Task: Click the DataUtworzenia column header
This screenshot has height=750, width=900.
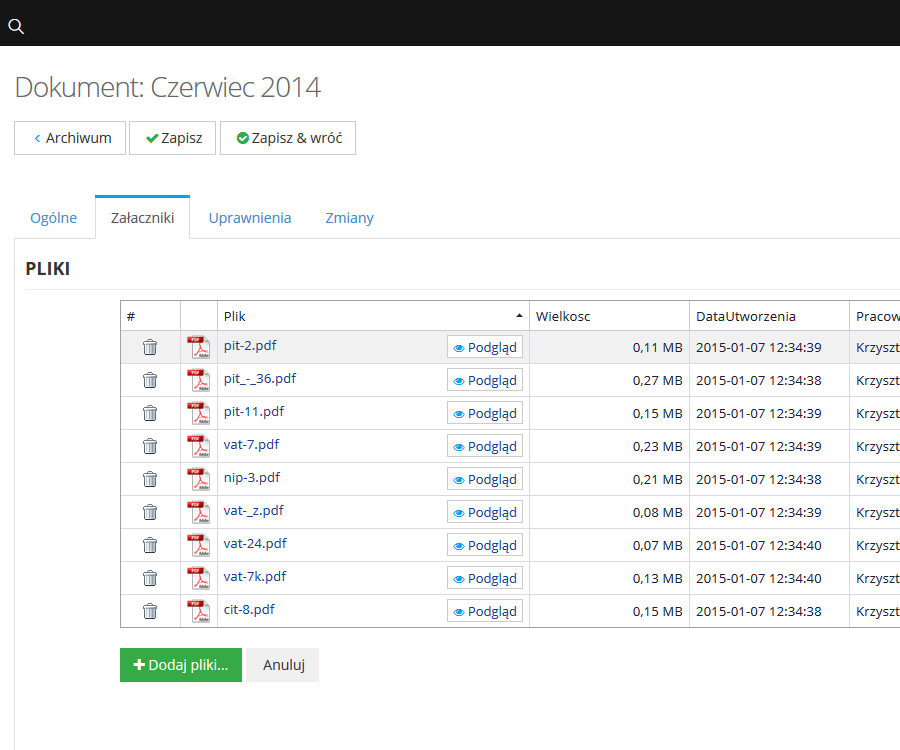Action: 769,316
